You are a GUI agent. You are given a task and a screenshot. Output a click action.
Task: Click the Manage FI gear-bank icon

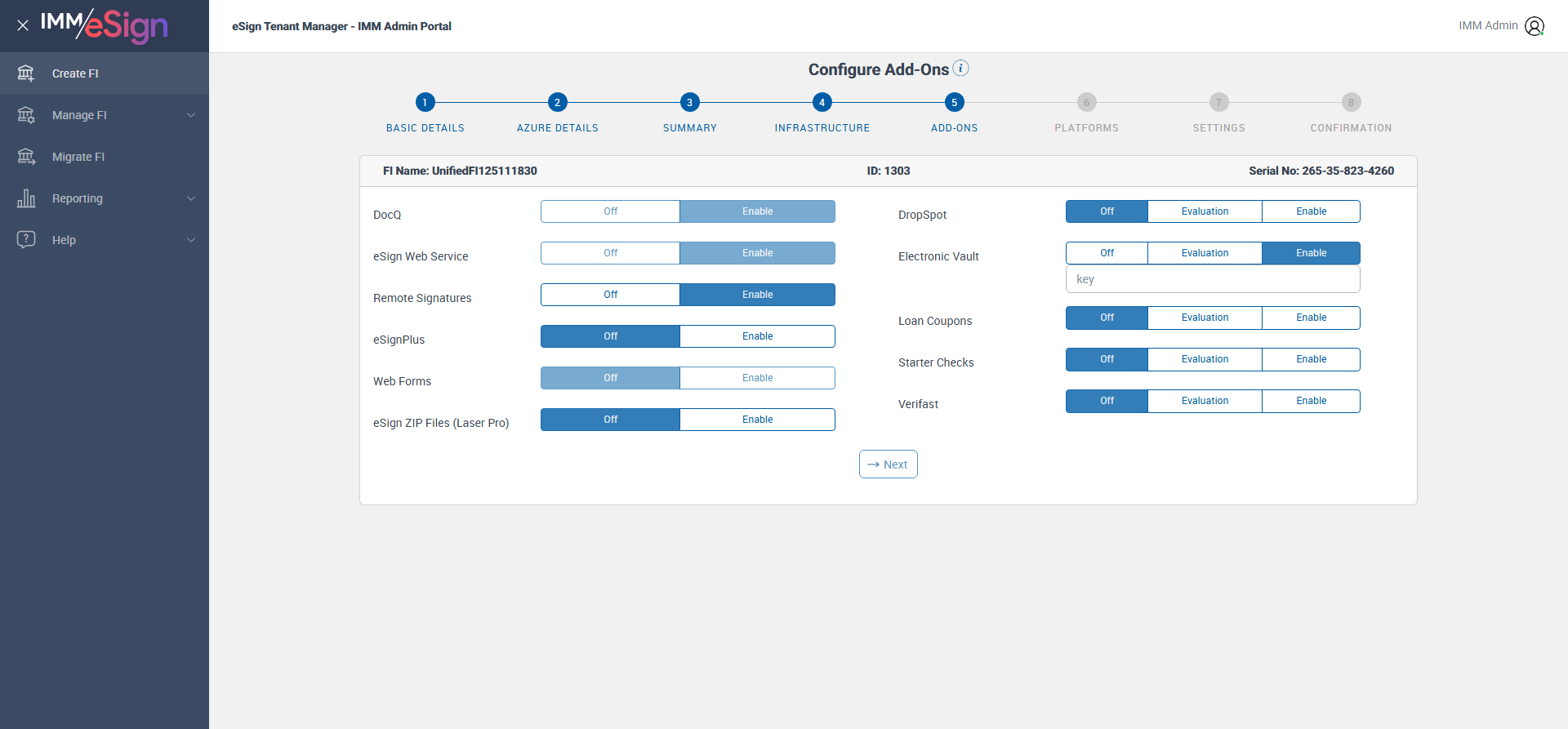pos(26,115)
